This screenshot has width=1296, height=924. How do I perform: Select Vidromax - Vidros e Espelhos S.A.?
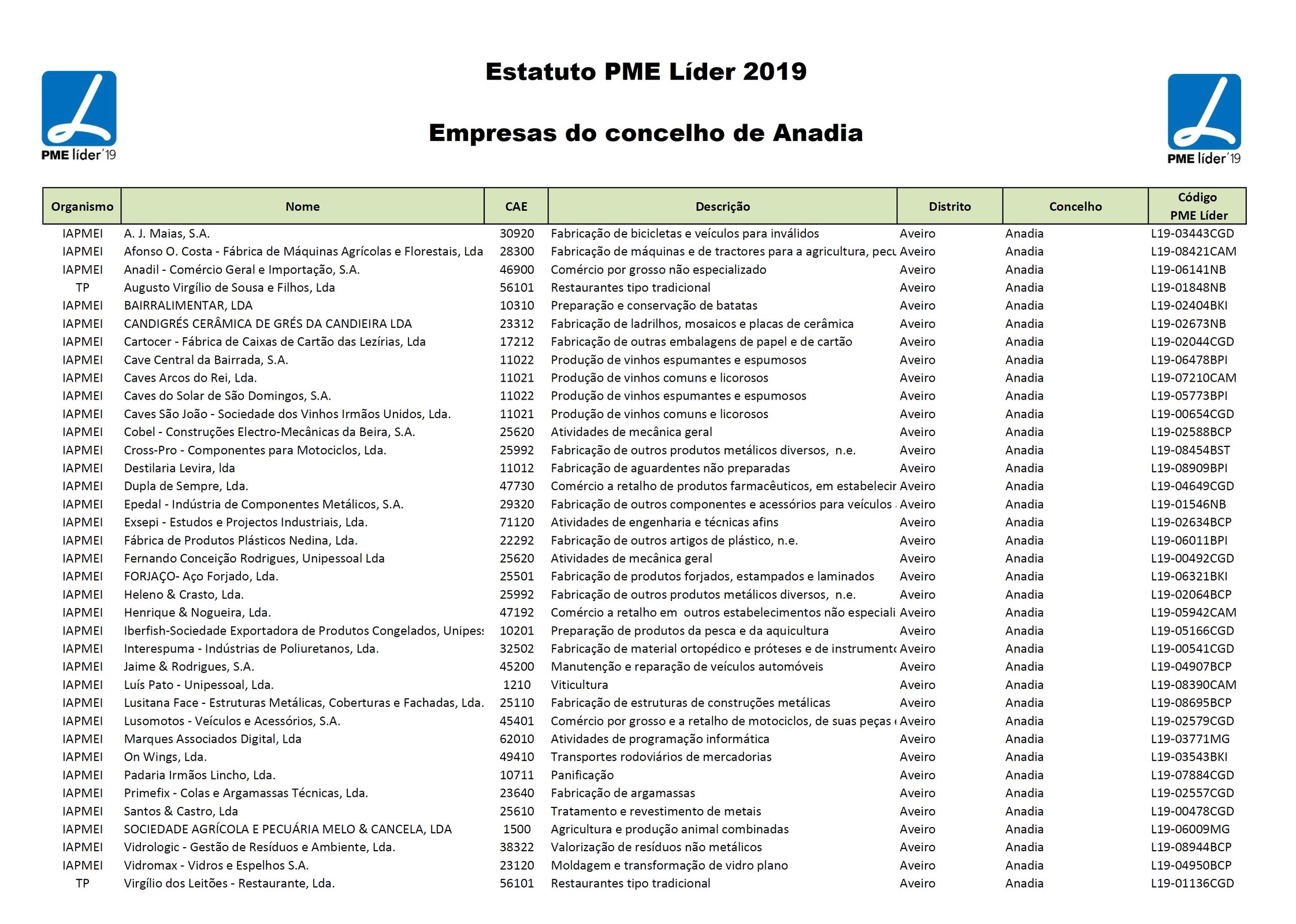(x=216, y=865)
